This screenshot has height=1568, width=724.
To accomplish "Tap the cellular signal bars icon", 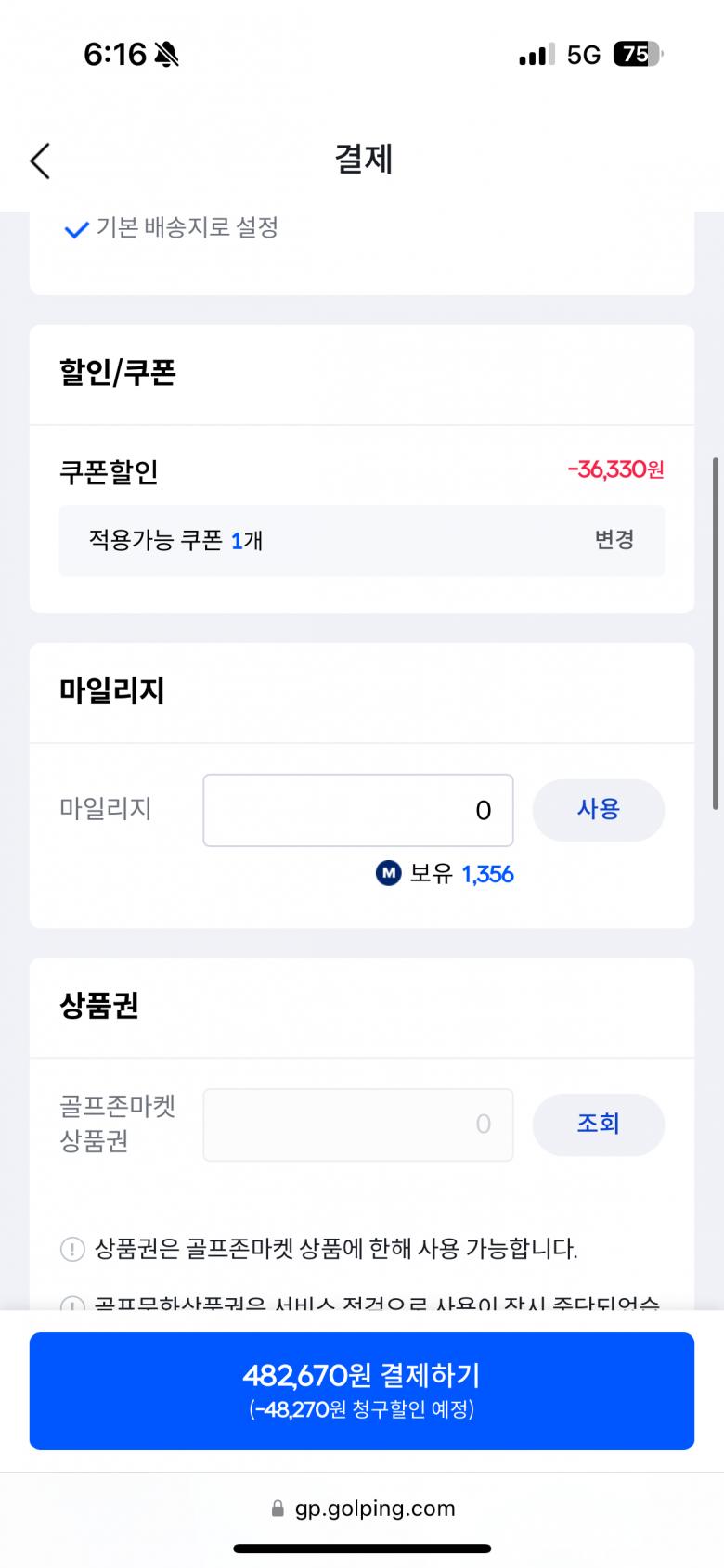I will 537,55.
